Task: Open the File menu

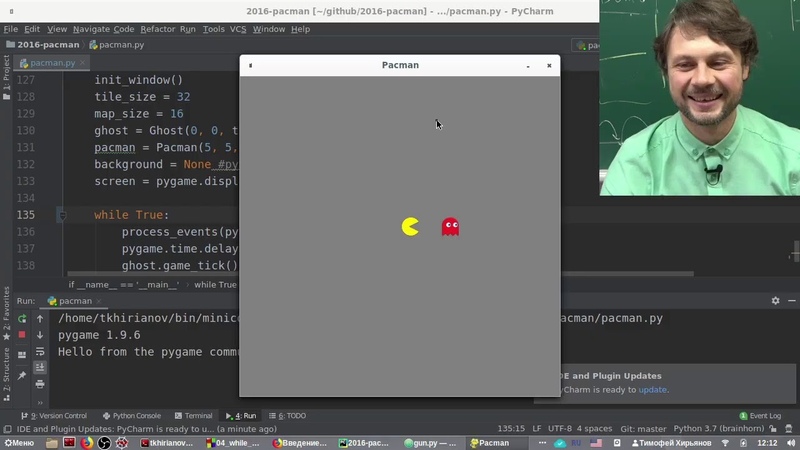Action: (10, 29)
